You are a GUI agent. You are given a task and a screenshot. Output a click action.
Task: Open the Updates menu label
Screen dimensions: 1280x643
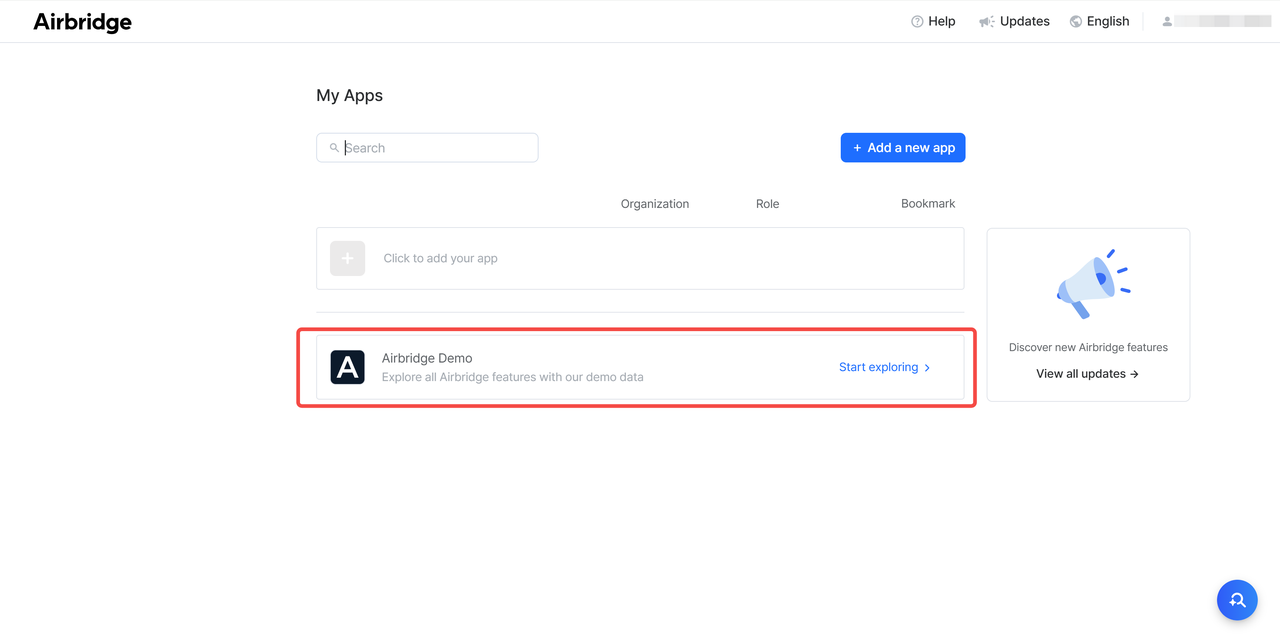(x=1025, y=21)
